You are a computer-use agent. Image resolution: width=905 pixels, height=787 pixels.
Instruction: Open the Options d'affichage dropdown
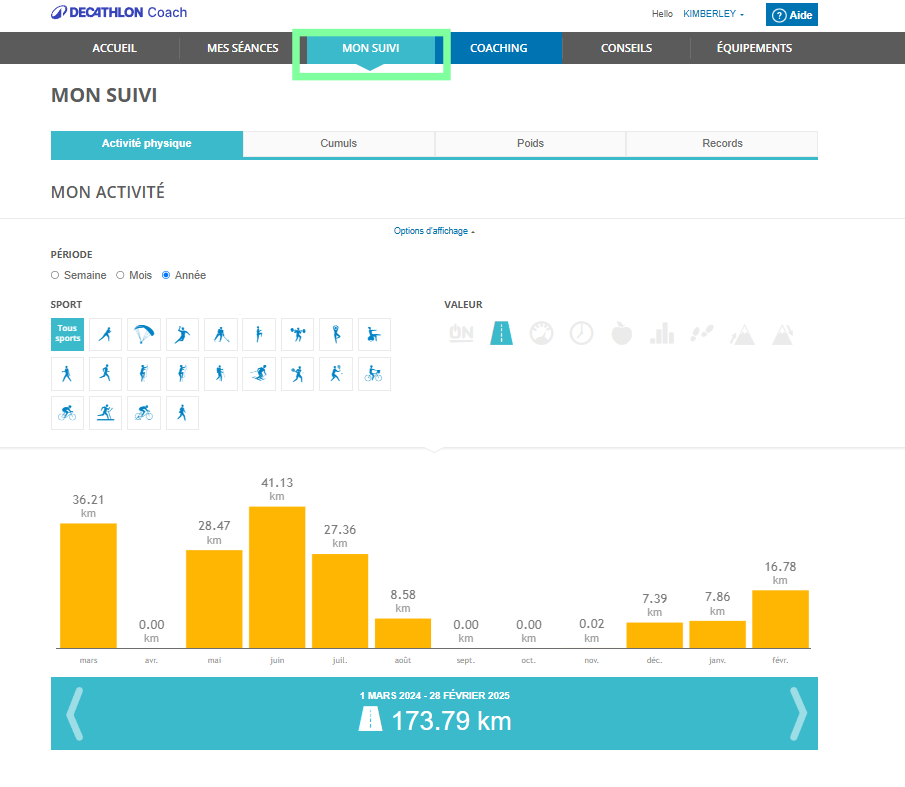(433, 231)
